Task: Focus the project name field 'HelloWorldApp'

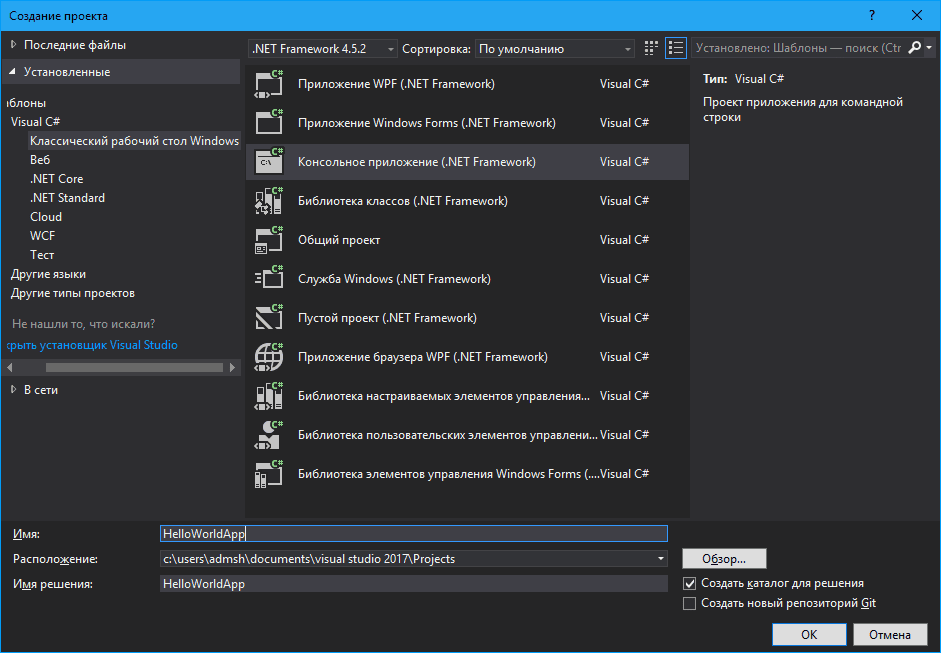Action: 413,534
